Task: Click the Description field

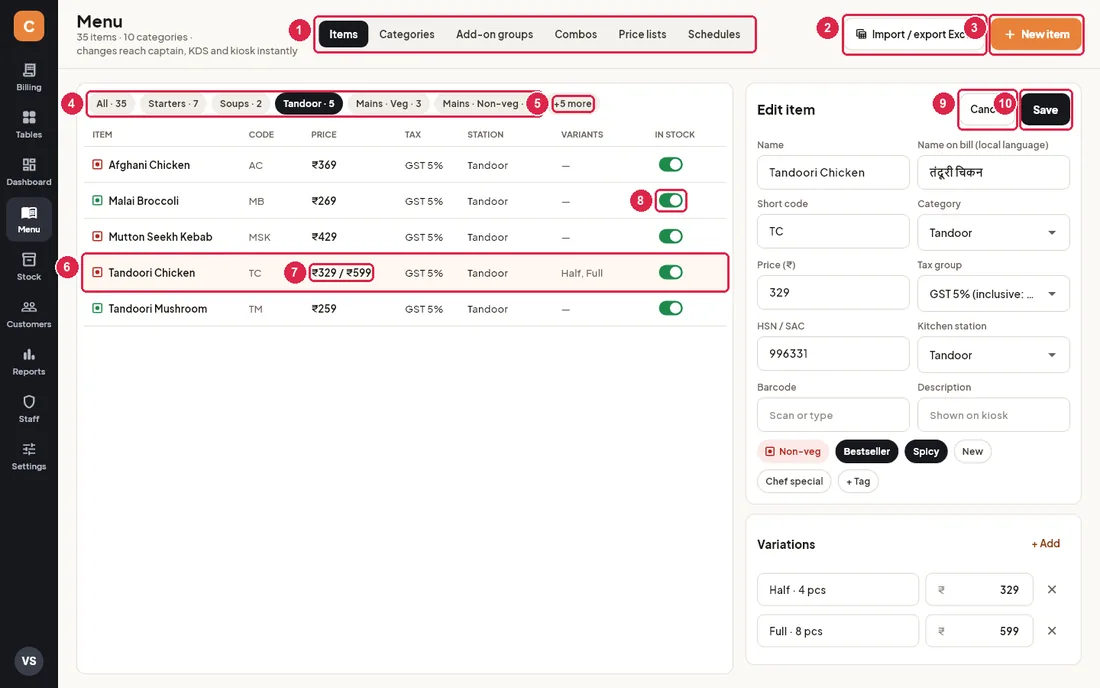Action: click(x=993, y=415)
